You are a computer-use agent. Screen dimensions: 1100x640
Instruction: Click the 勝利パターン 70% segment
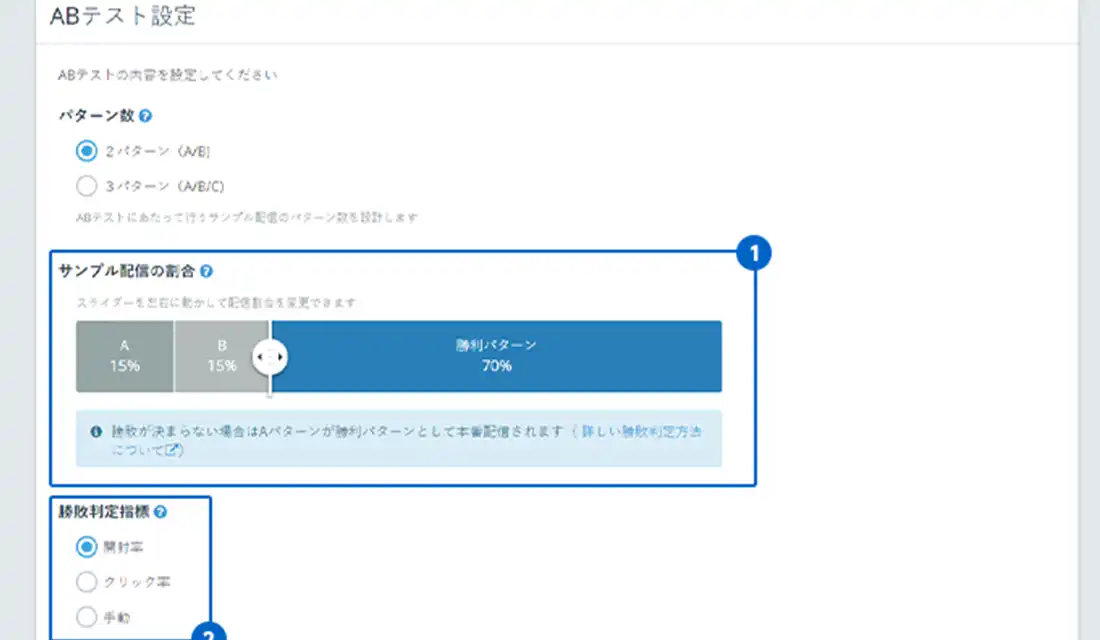point(497,356)
